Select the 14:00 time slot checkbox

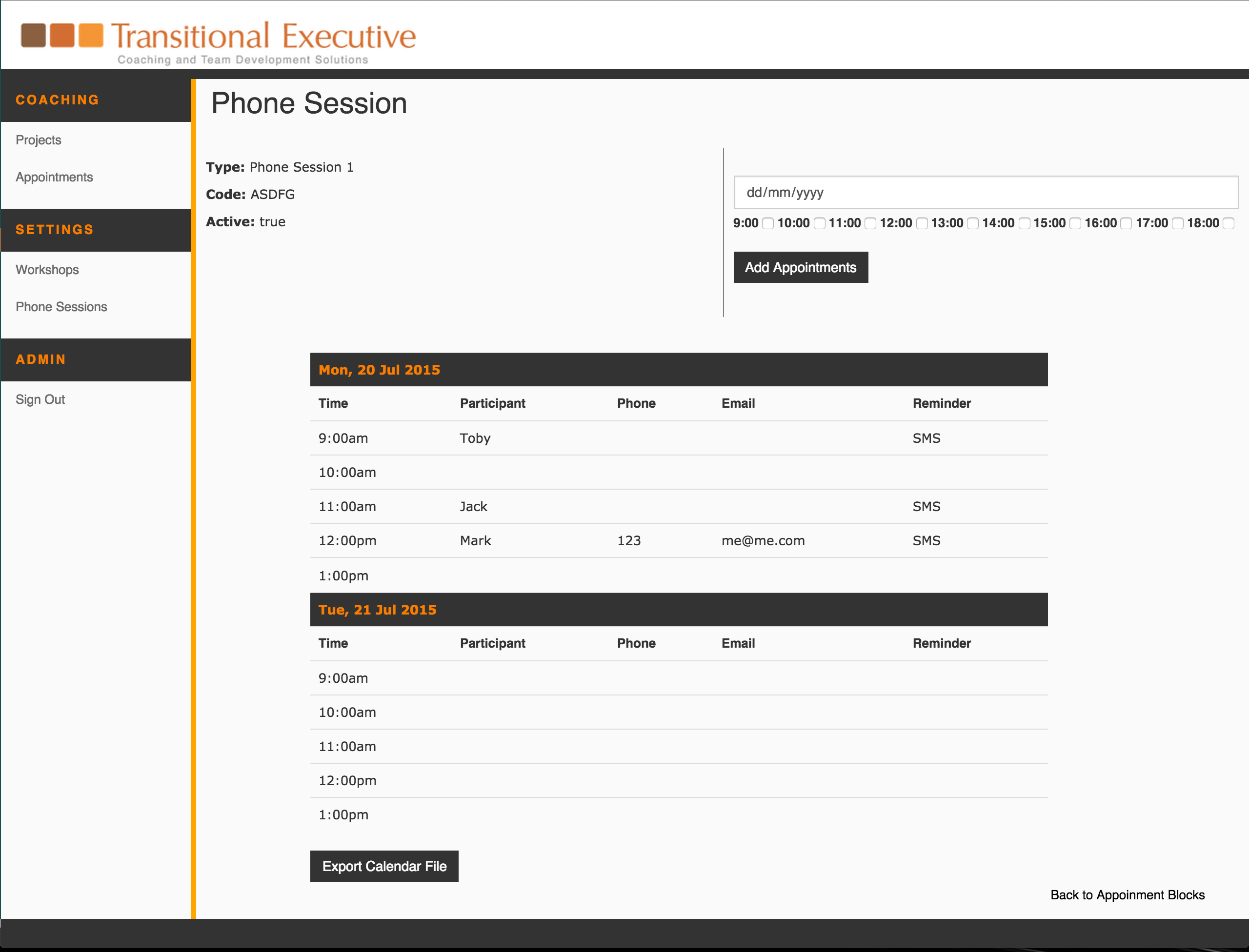click(1025, 223)
